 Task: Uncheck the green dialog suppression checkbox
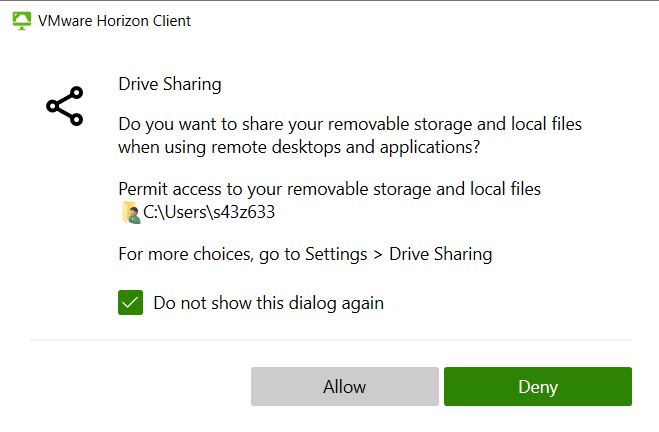coord(130,302)
